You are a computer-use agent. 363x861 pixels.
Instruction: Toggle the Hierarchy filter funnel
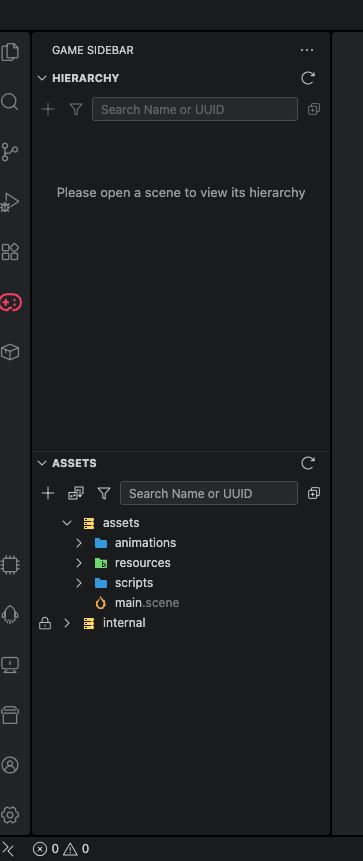coord(76,109)
